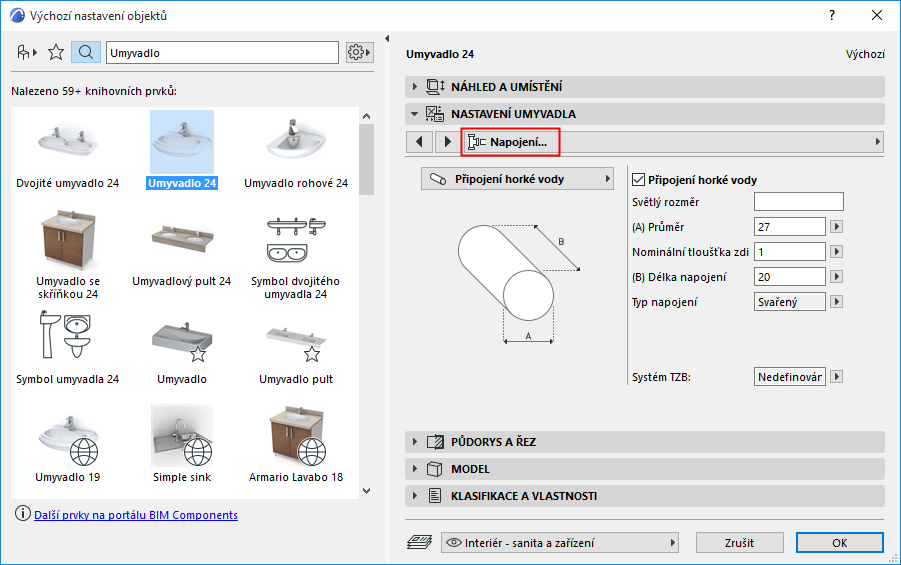901x565 pixels.
Task: Open the Napojení... page selector
Action: point(672,141)
